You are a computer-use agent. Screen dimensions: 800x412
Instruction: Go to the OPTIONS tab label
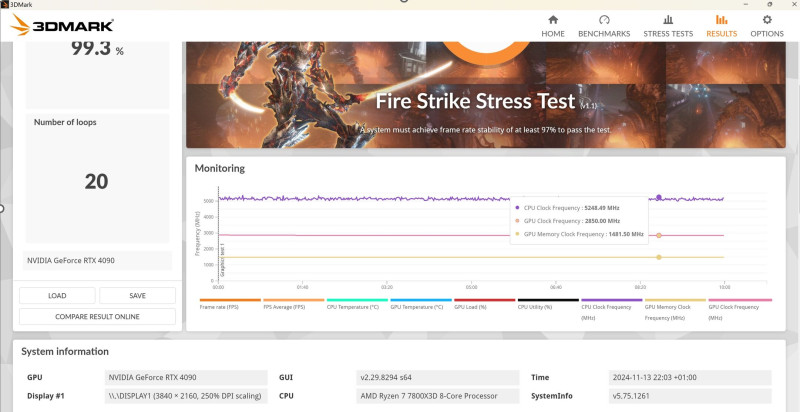[767, 34]
